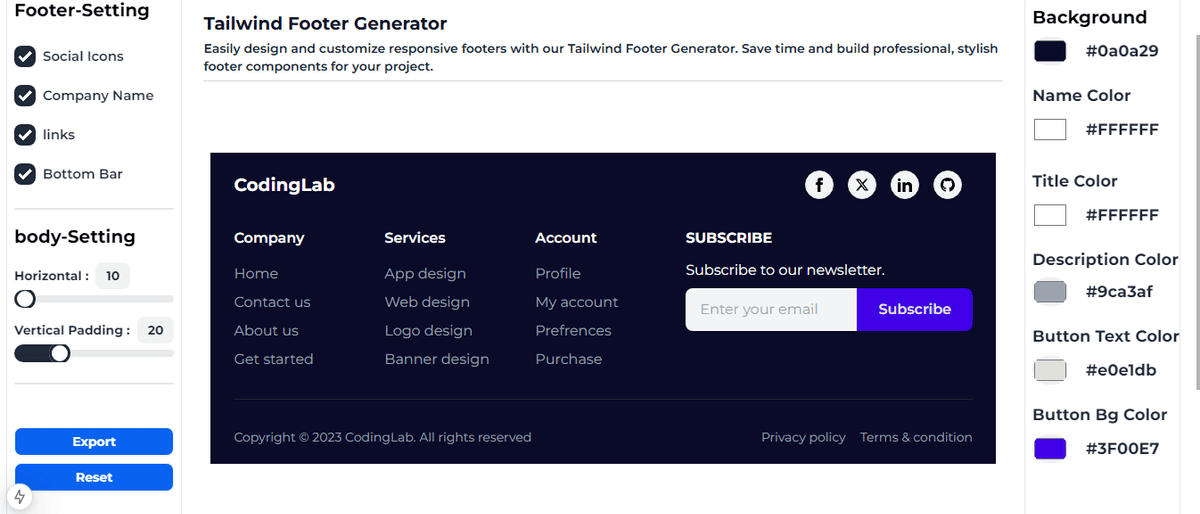Disable the links checkbox
Screen dimensions: 1200x514
(x=25, y=134)
